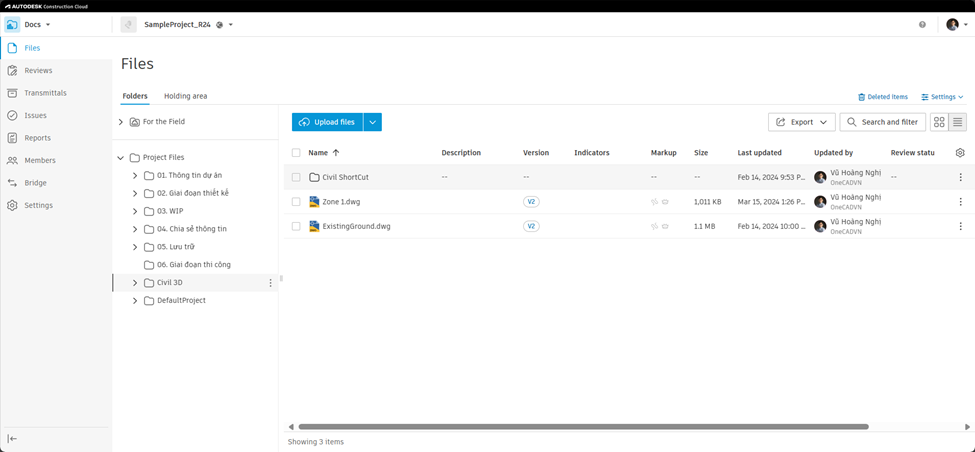Open more options for the Civil ShortCut row
Image resolution: width=975 pixels, height=452 pixels.
[960, 177]
